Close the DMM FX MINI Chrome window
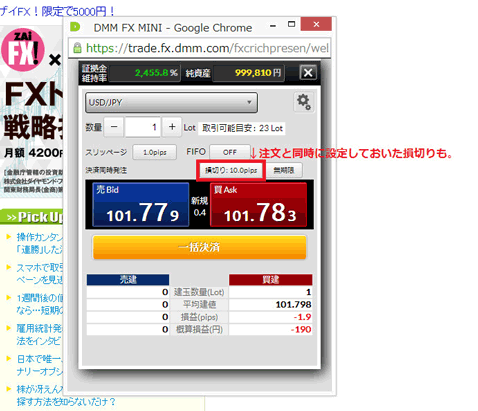478x411 pixels. point(316,24)
